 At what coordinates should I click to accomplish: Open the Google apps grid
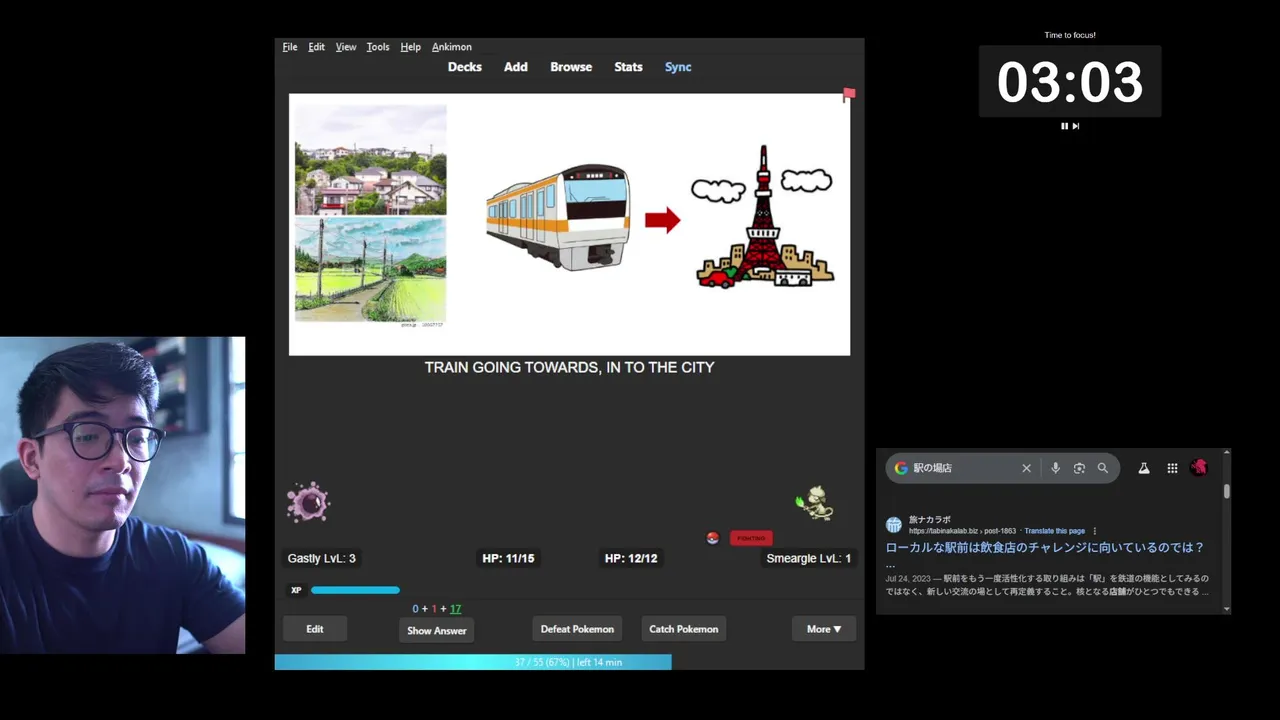[x=1172, y=468]
